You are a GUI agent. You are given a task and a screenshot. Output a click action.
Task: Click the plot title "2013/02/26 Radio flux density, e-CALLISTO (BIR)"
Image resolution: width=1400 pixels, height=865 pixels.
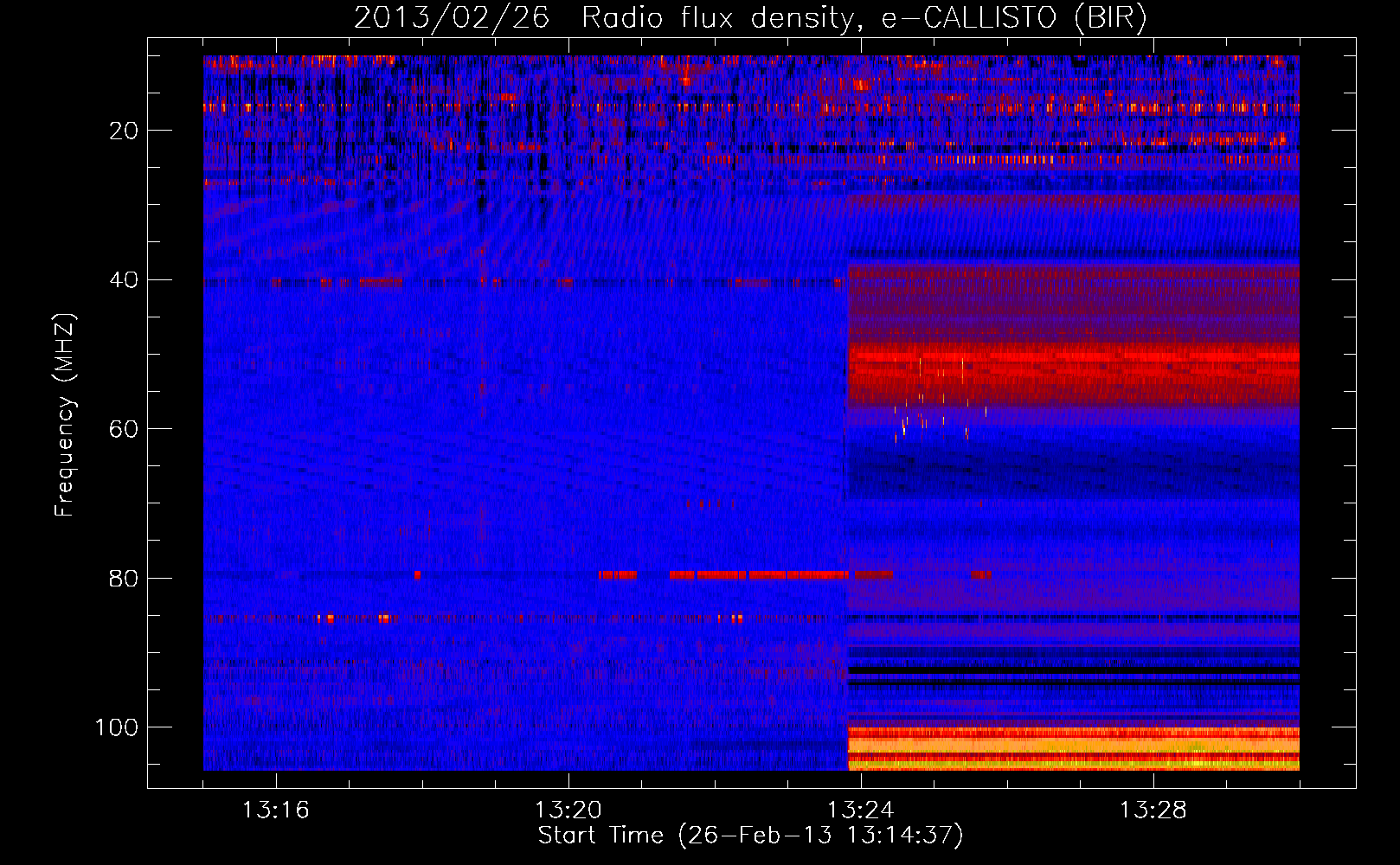750,18
